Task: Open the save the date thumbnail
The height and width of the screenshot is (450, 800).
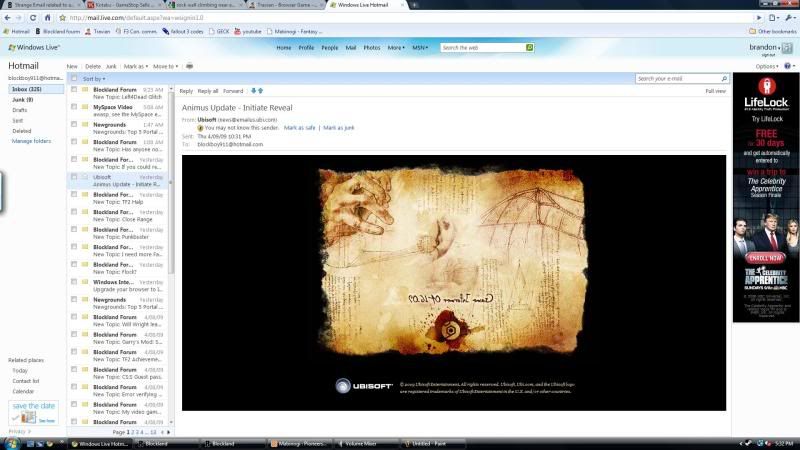Action: pos(33,413)
